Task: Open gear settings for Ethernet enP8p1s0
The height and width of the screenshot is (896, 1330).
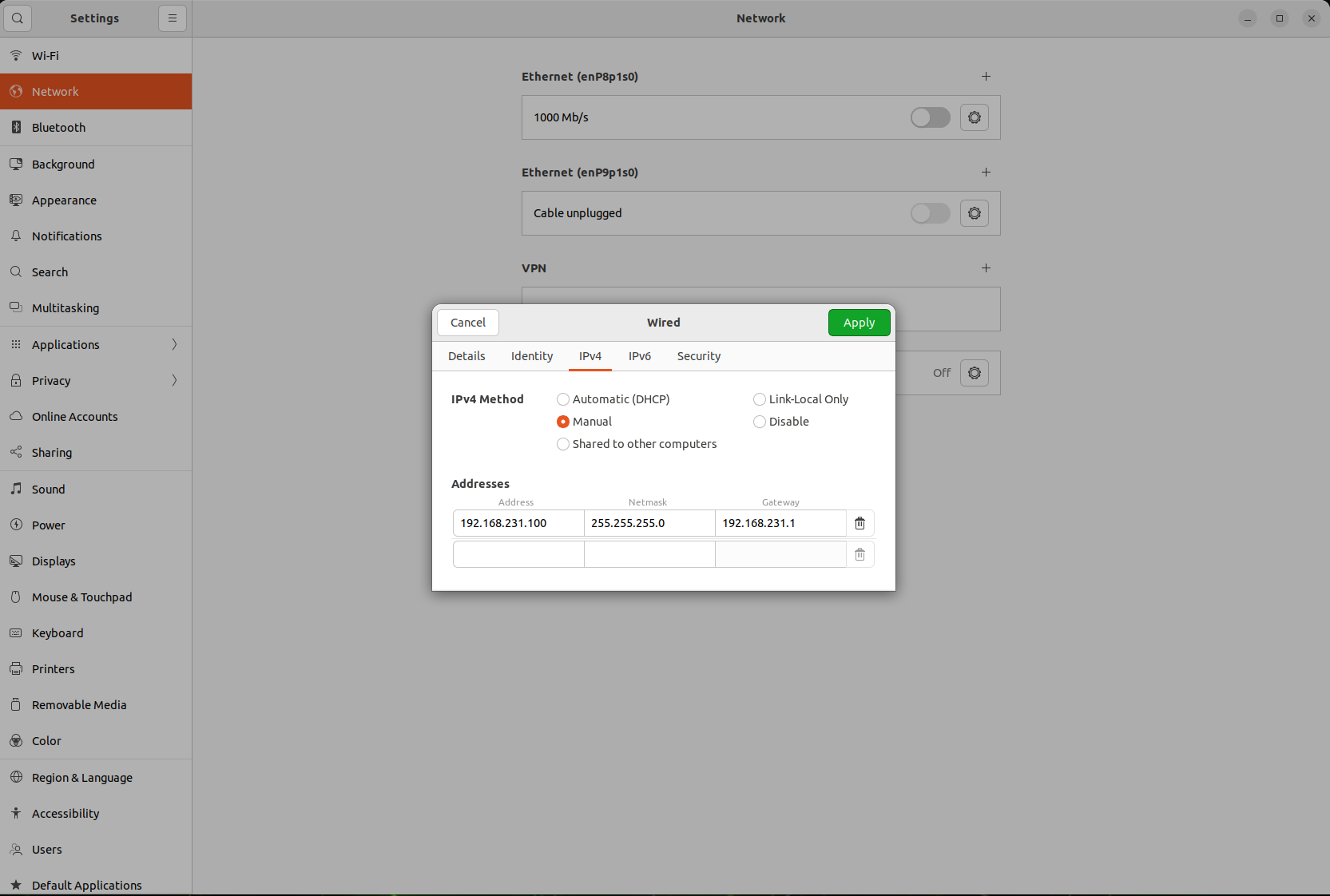Action: click(x=974, y=117)
